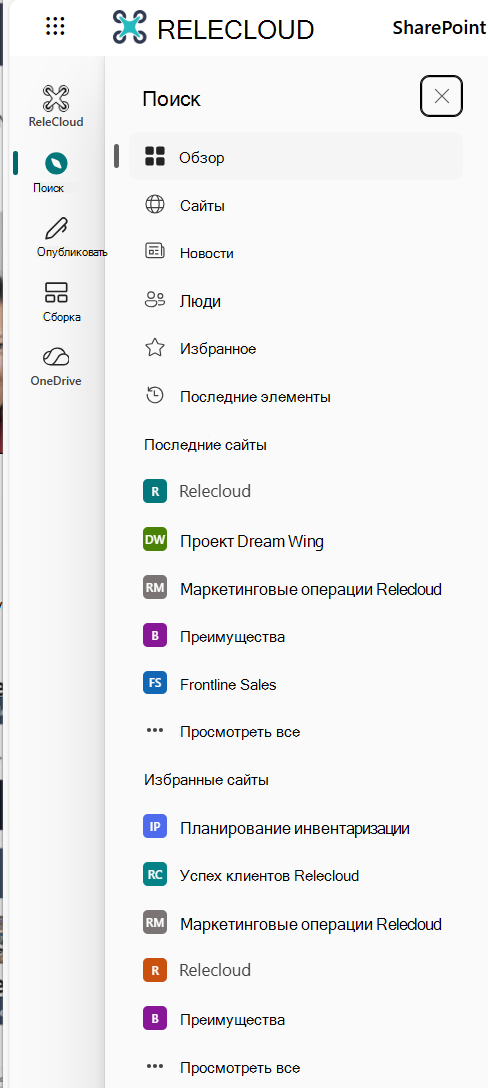Viewport: 488px width, 1088px height.
Task: Select the Обзор grid icon
Action: (x=154, y=157)
